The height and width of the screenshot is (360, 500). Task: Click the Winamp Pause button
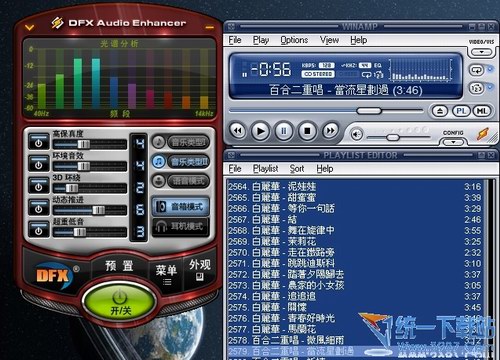point(284,131)
